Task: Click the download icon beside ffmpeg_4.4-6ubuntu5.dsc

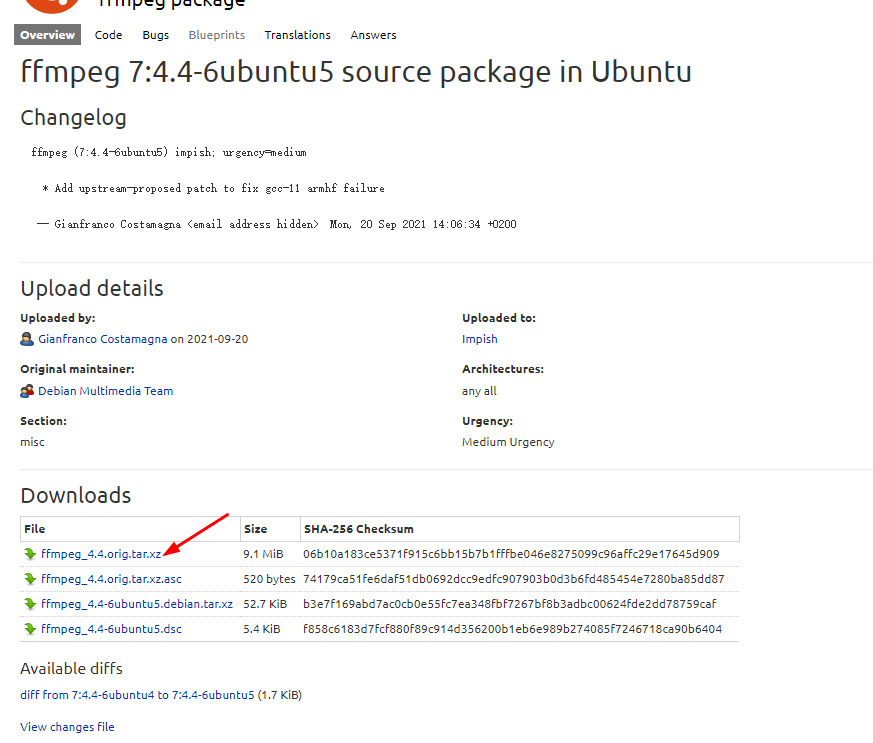Action: [31, 628]
